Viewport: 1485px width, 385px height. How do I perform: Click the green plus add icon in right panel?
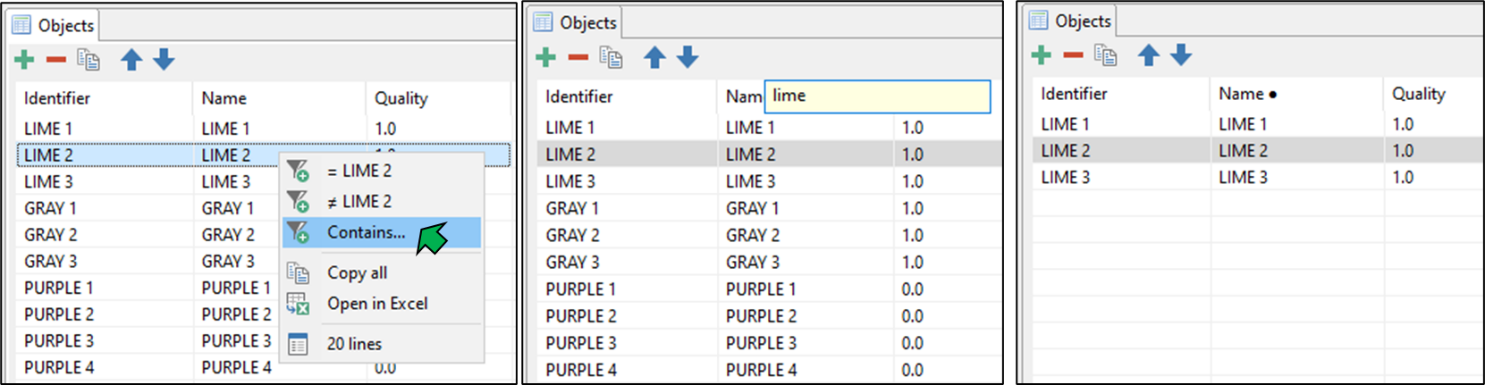tap(1041, 55)
